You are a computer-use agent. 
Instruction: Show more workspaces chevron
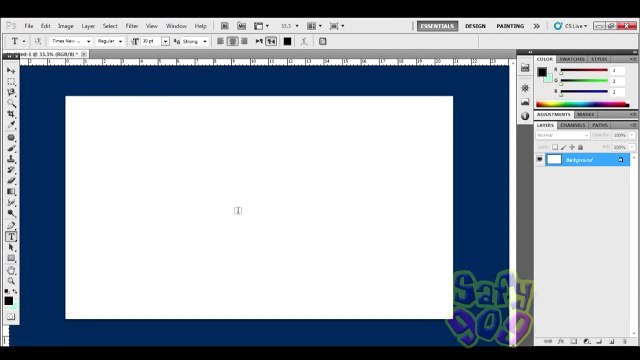point(536,26)
